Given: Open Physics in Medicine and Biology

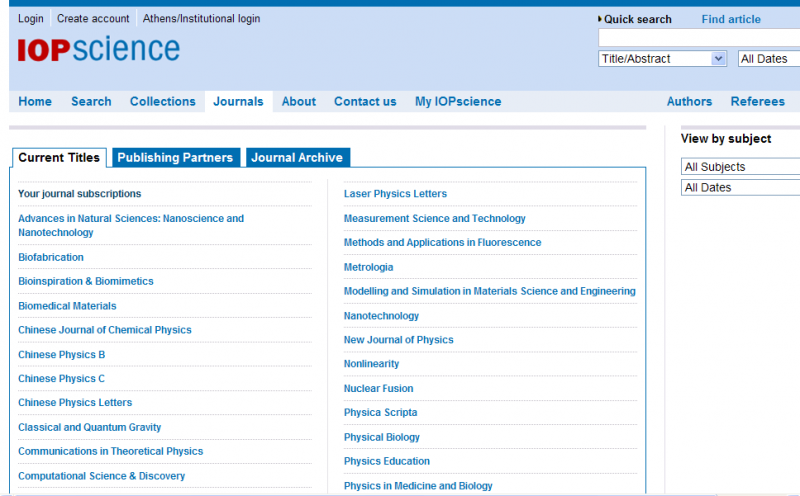Looking at the screenshot, I should pos(418,486).
